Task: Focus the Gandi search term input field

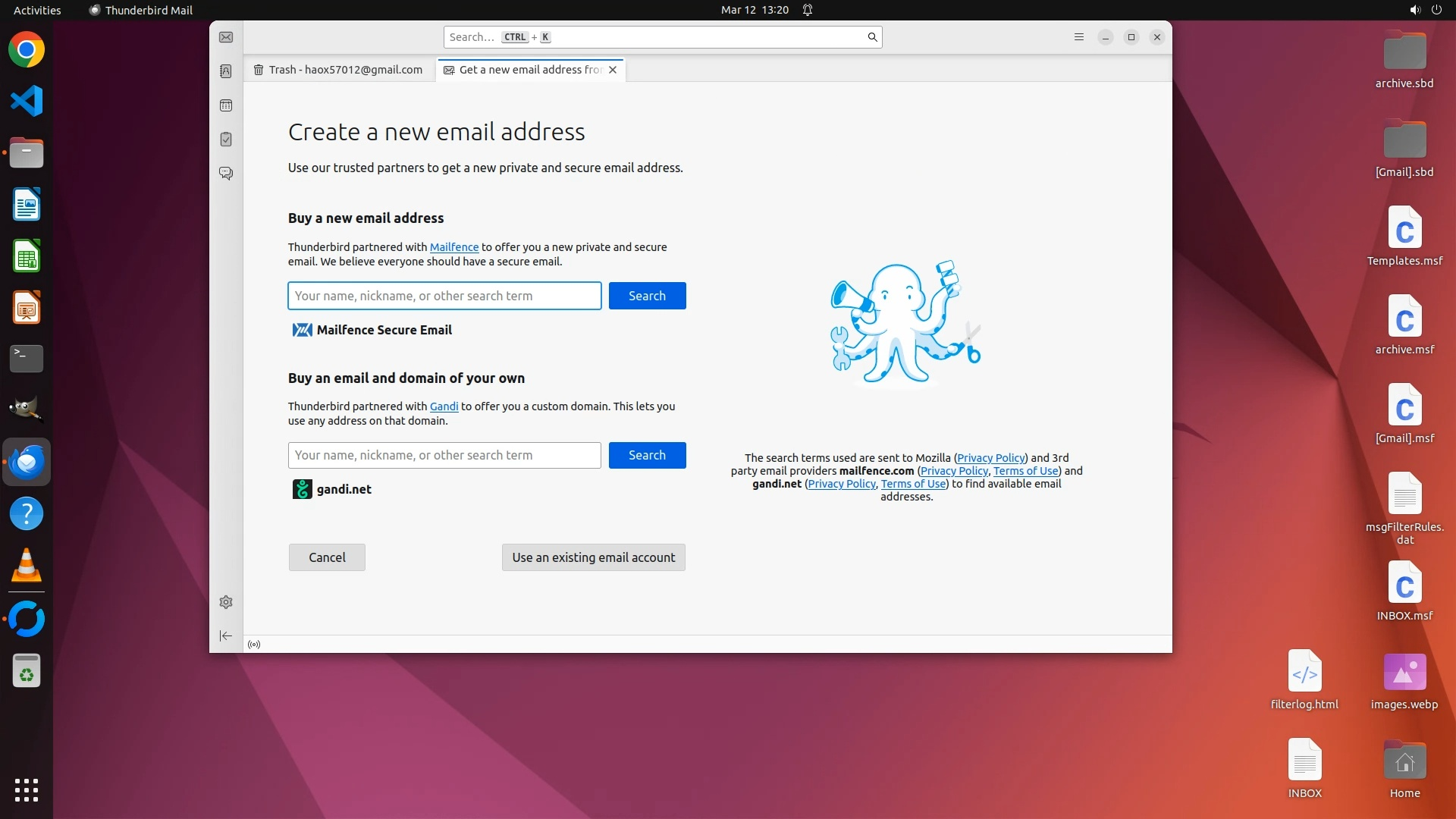Action: [444, 455]
